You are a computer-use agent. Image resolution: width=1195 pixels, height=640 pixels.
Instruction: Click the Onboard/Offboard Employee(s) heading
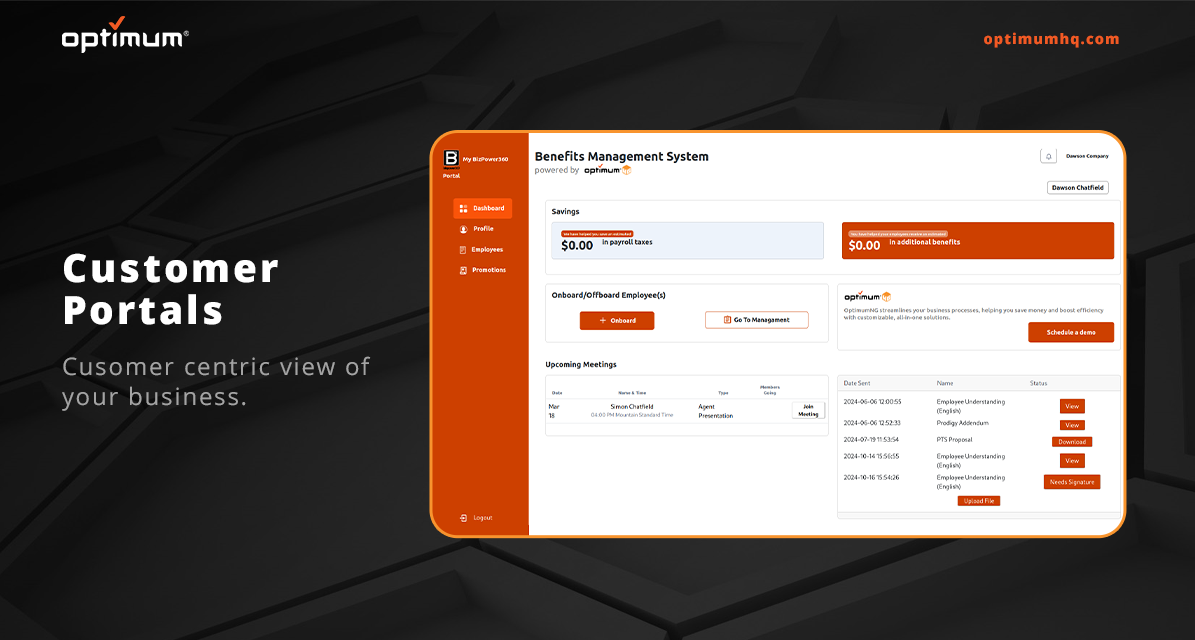(609, 296)
